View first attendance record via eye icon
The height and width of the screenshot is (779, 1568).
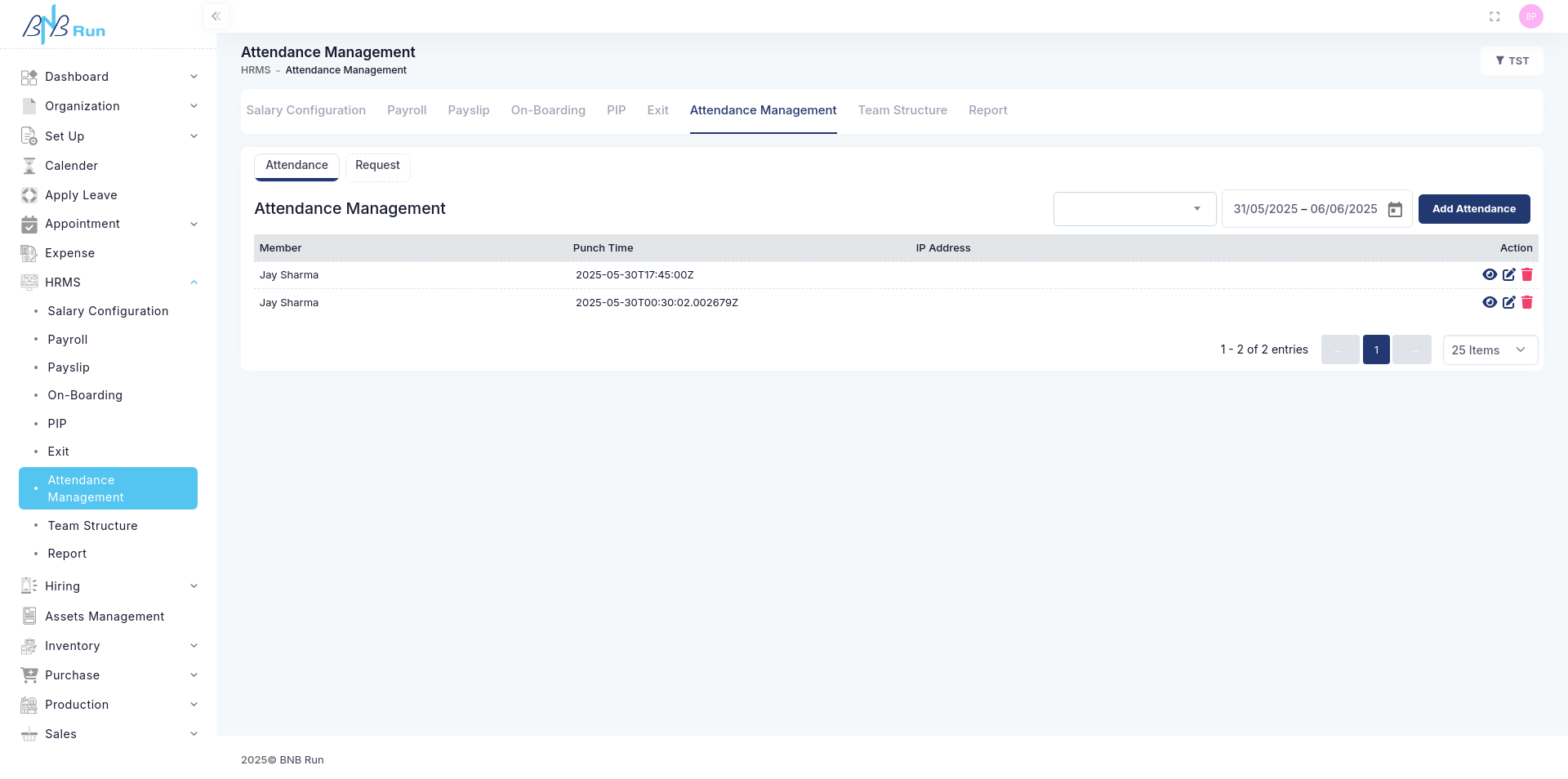[1490, 275]
